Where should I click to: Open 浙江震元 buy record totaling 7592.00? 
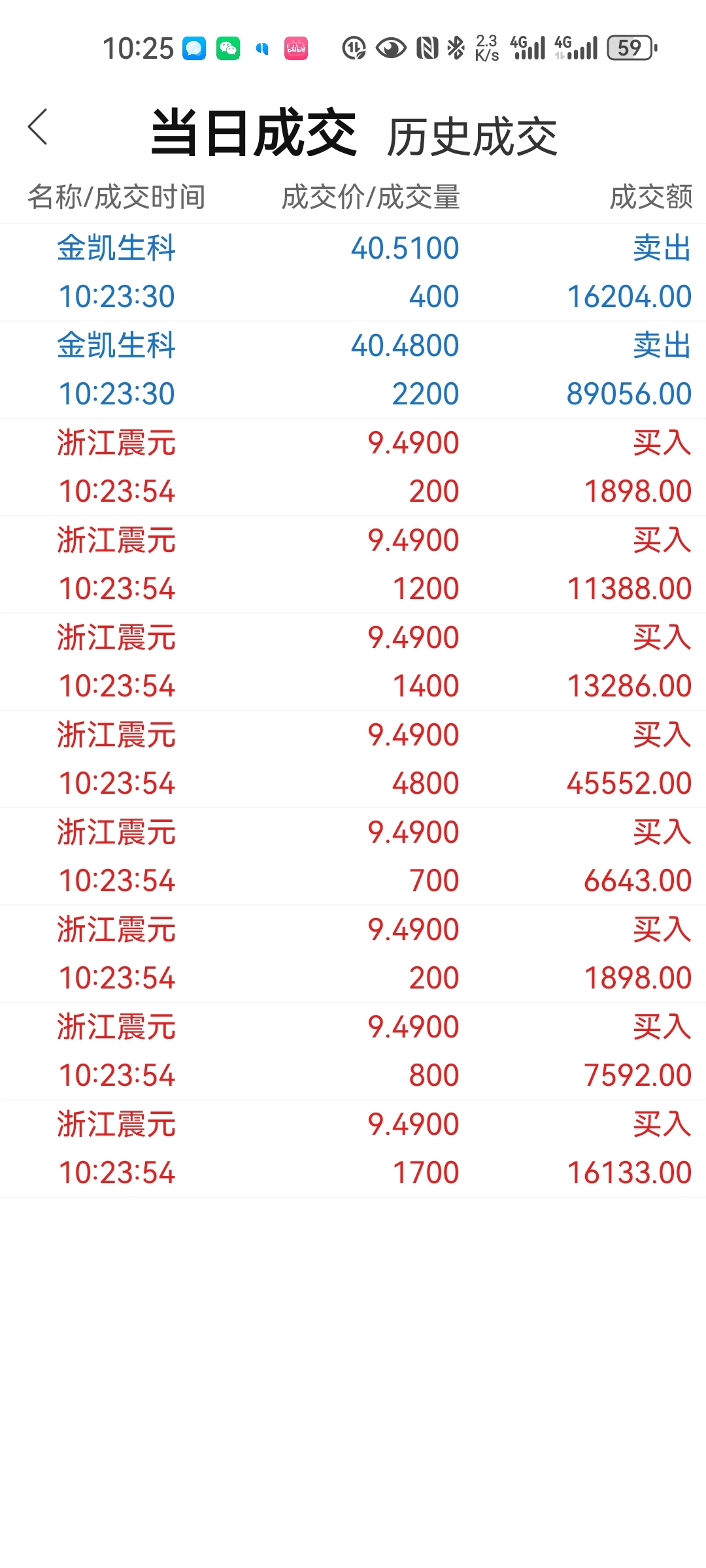353,1051
